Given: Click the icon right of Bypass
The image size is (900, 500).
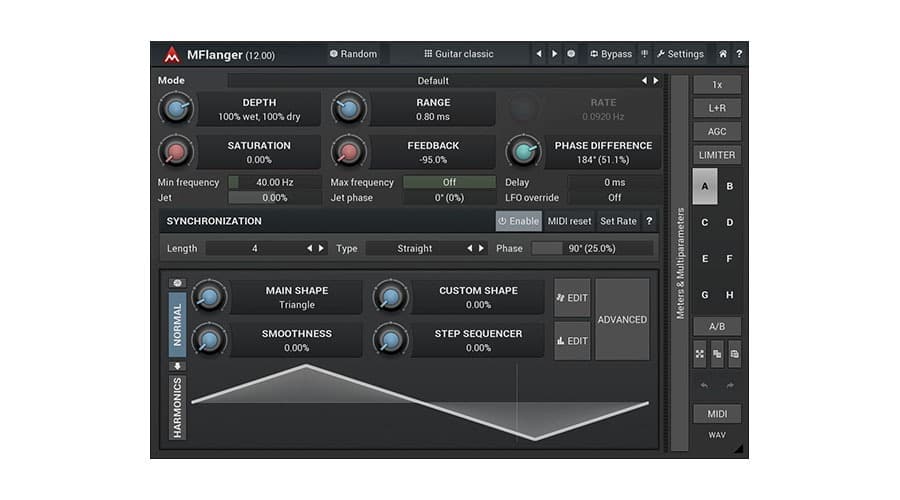Looking at the screenshot, I should pos(645,54).
